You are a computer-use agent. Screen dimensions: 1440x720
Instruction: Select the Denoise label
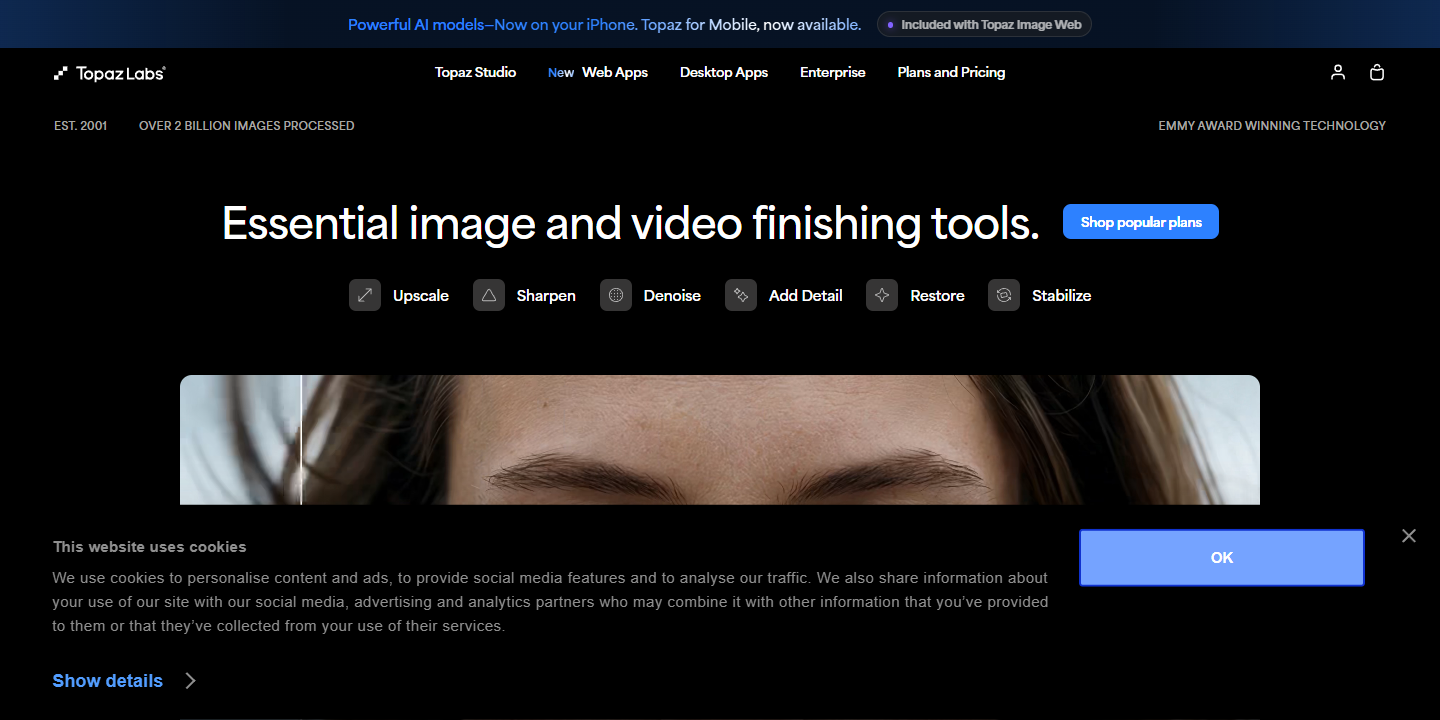click(x=672, y=295)
